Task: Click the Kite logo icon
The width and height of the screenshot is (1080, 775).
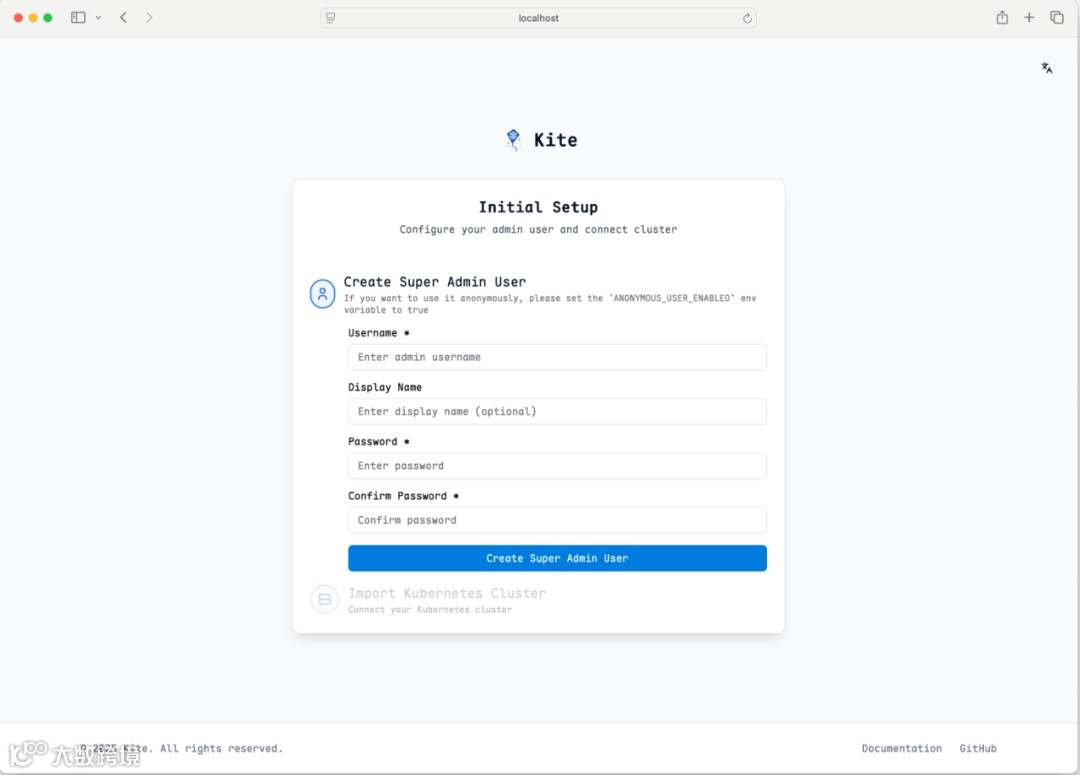Action: pyautogui.click(x=513, y=140)
